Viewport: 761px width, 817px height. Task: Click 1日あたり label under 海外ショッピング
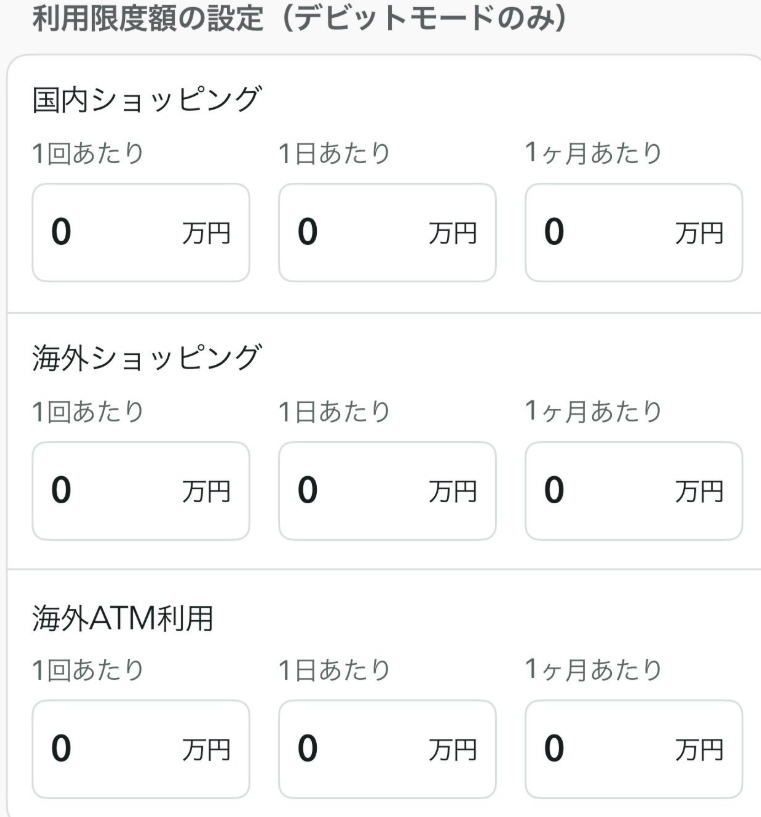pyautogui.click(x=334, y=411)
